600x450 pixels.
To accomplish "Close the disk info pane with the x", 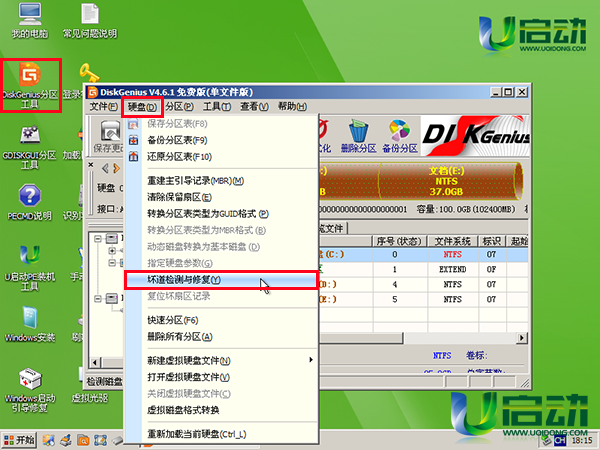I will point(91,165).
